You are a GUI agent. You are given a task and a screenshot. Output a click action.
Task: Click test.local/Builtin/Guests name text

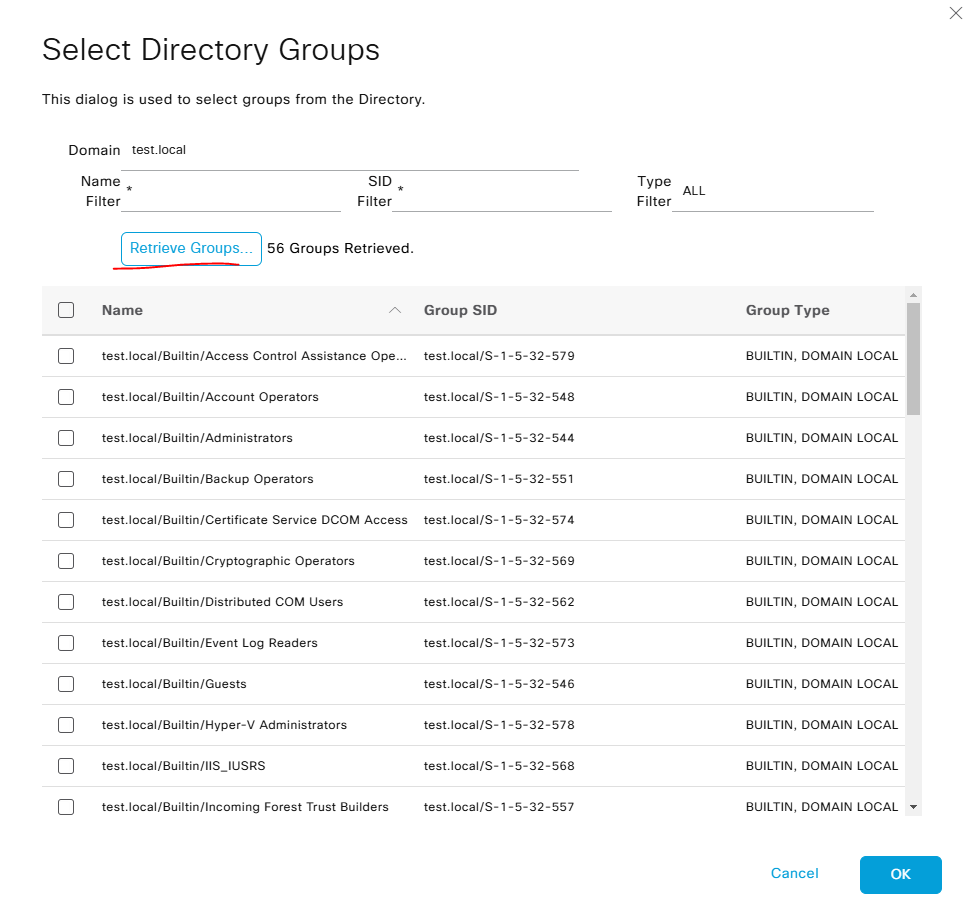click(174, 684)
